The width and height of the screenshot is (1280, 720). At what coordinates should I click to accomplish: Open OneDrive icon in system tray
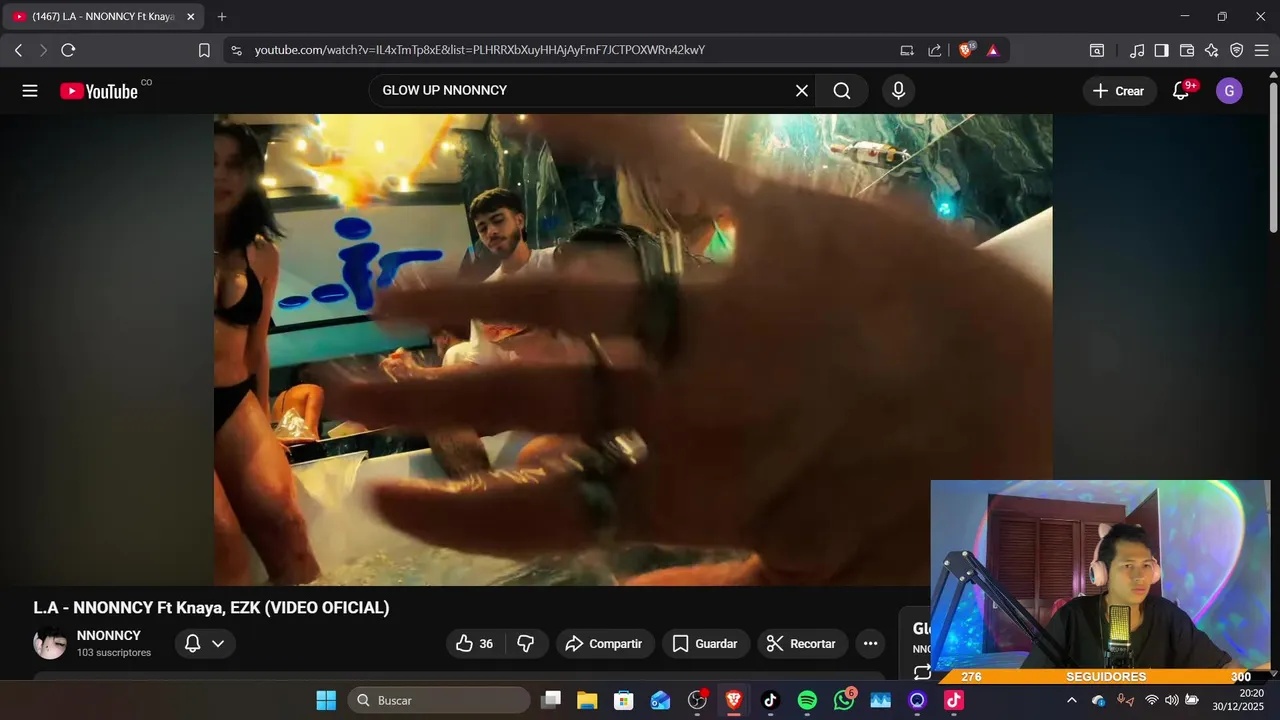1098,700
